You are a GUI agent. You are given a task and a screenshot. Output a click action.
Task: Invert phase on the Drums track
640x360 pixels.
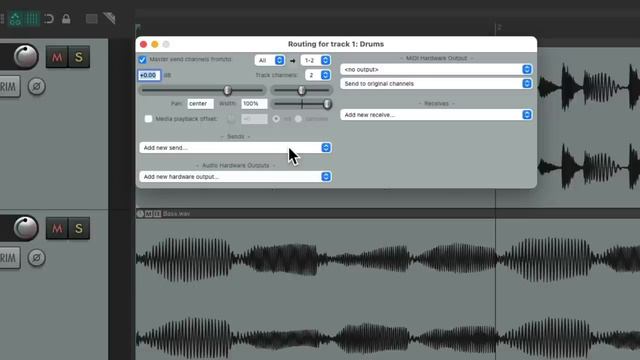(x=36, y=87)
